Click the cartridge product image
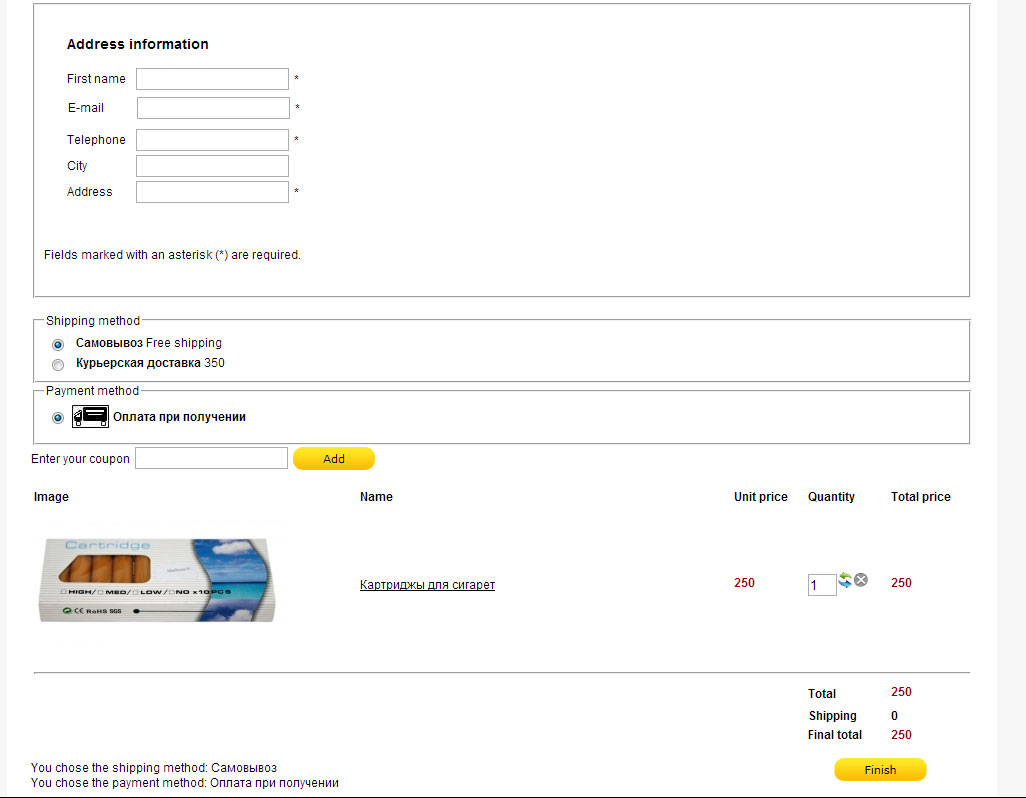Image resolution: width=1026 pixels, height=798 pixels. [158, 580]
